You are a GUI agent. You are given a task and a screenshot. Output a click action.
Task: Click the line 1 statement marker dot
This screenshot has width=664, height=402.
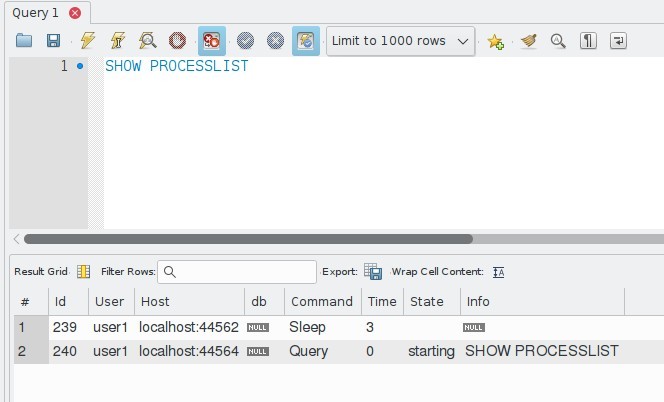click(x=80, y=66)
